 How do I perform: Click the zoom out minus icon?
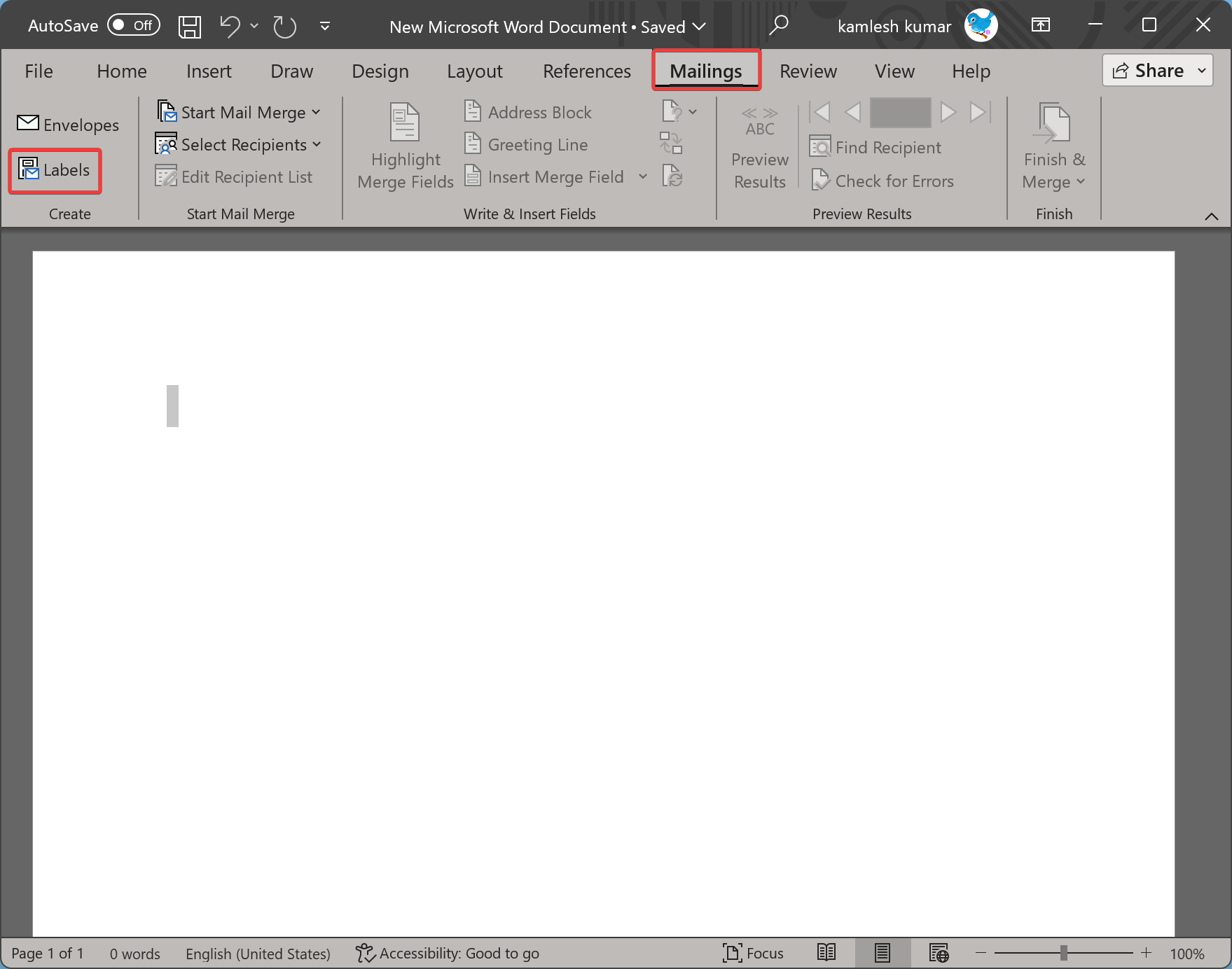tap(981, 953)
